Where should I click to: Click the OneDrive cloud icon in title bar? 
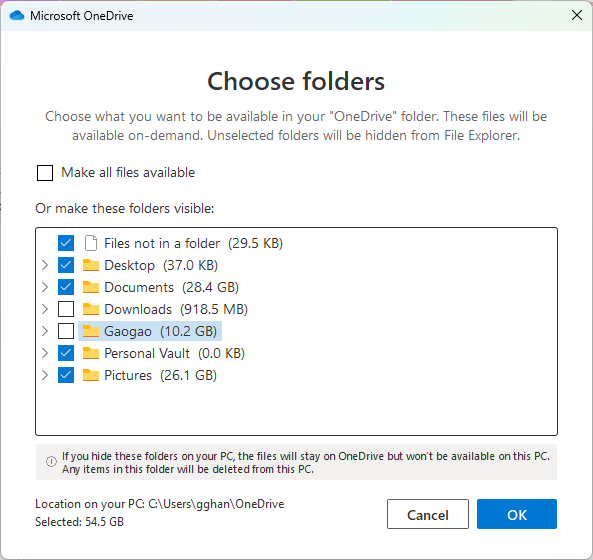pyautogui.click(x=17, y=16)
